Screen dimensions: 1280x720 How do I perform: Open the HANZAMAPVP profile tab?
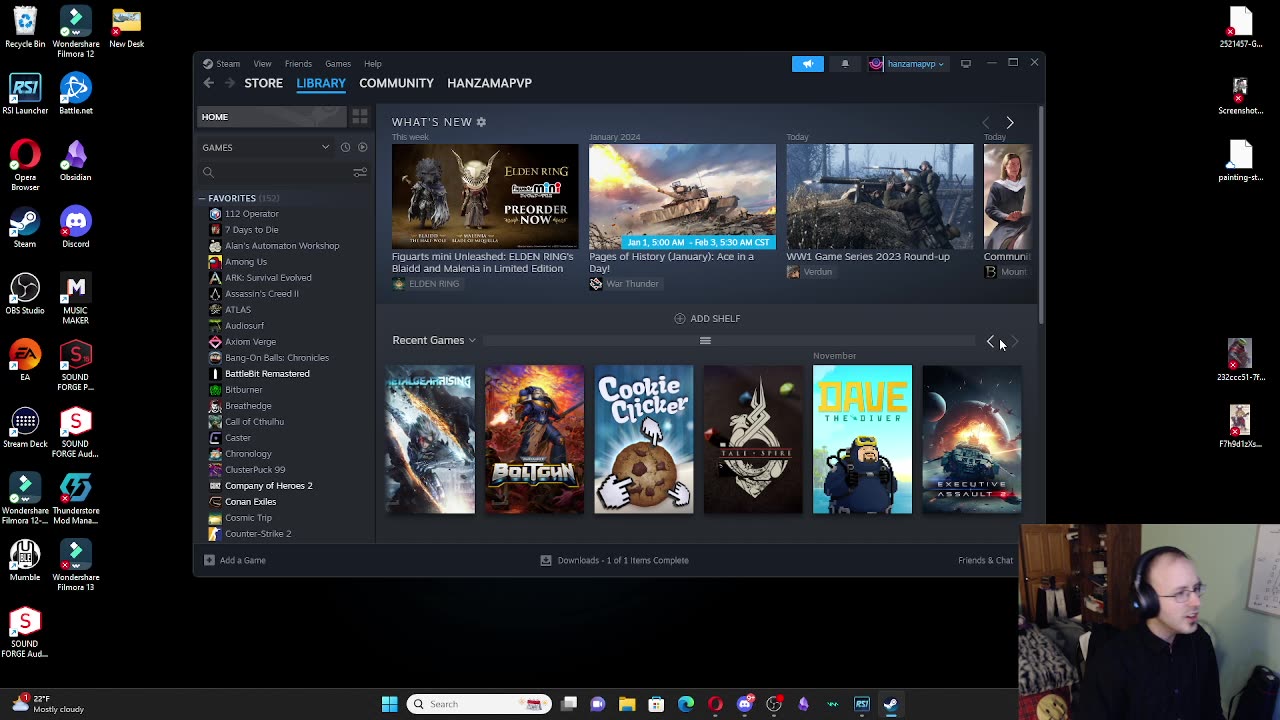[489, 83]
